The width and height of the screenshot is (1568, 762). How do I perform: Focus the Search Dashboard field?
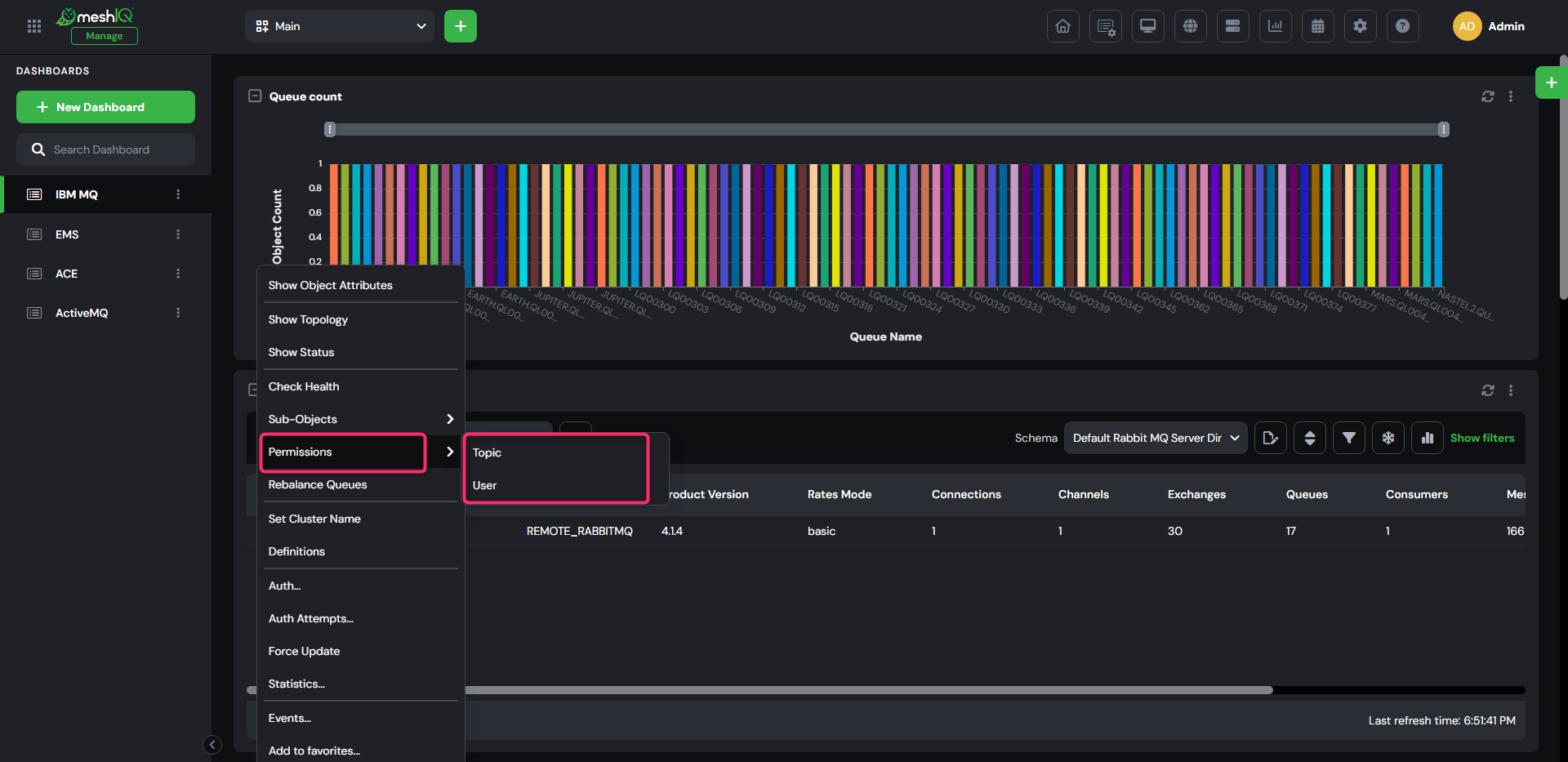click(x=105, y=149)
